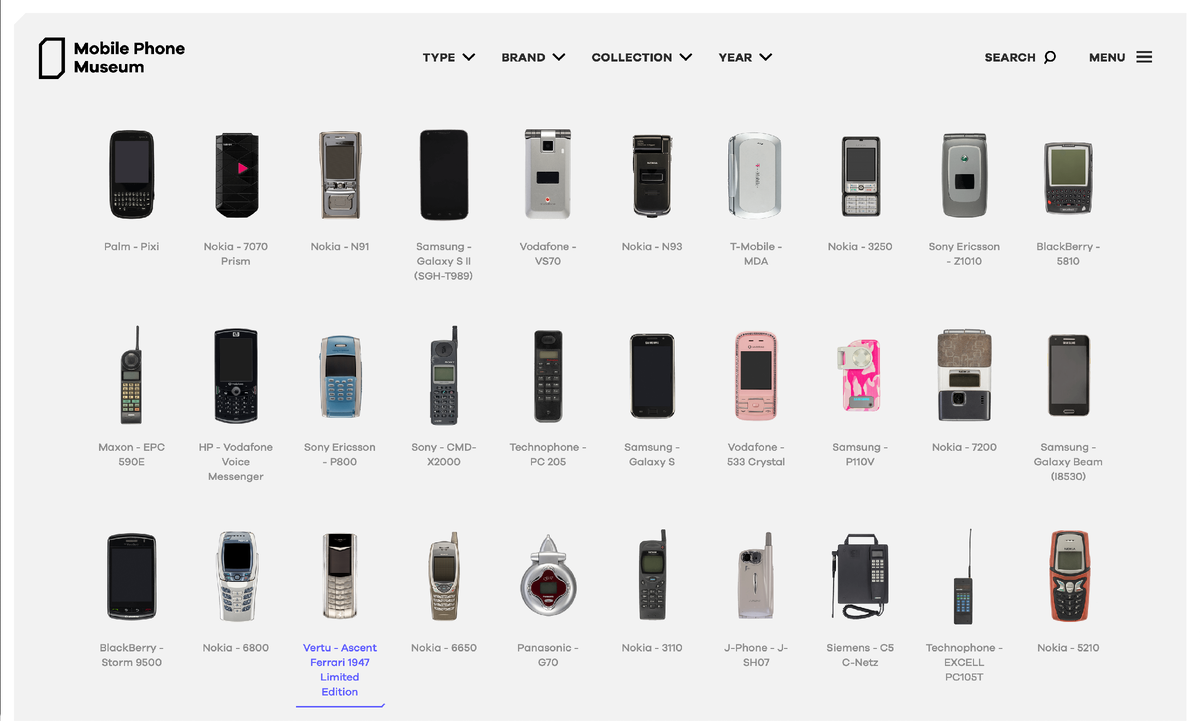Open the BlackBerry - 5810 text link

click(1068, 254)
